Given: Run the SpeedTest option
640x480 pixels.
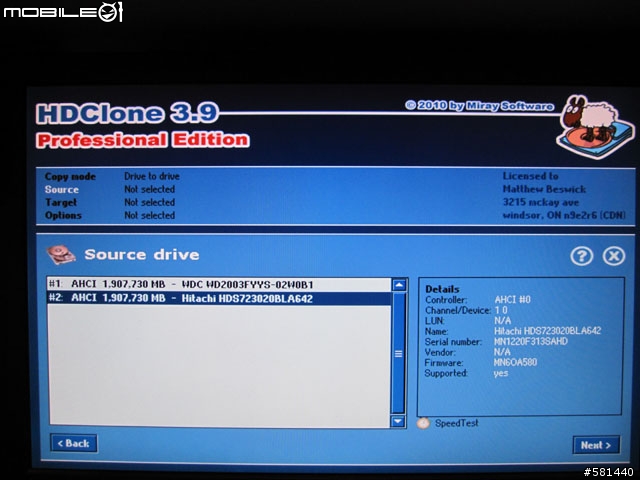Looking at the screenshot, I should click(x=456, y=423).
